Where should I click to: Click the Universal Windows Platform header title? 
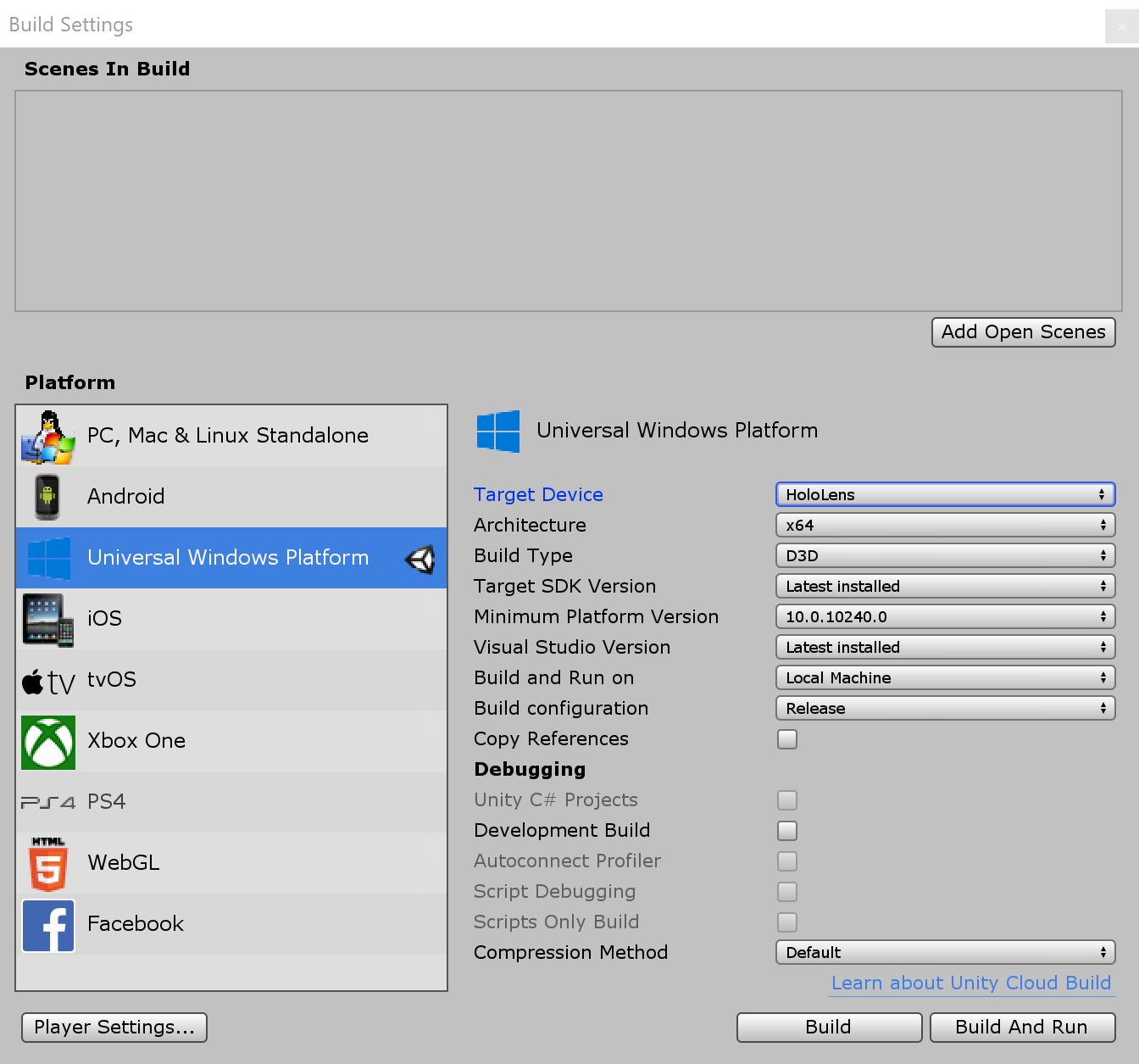(x=677, y=431)
